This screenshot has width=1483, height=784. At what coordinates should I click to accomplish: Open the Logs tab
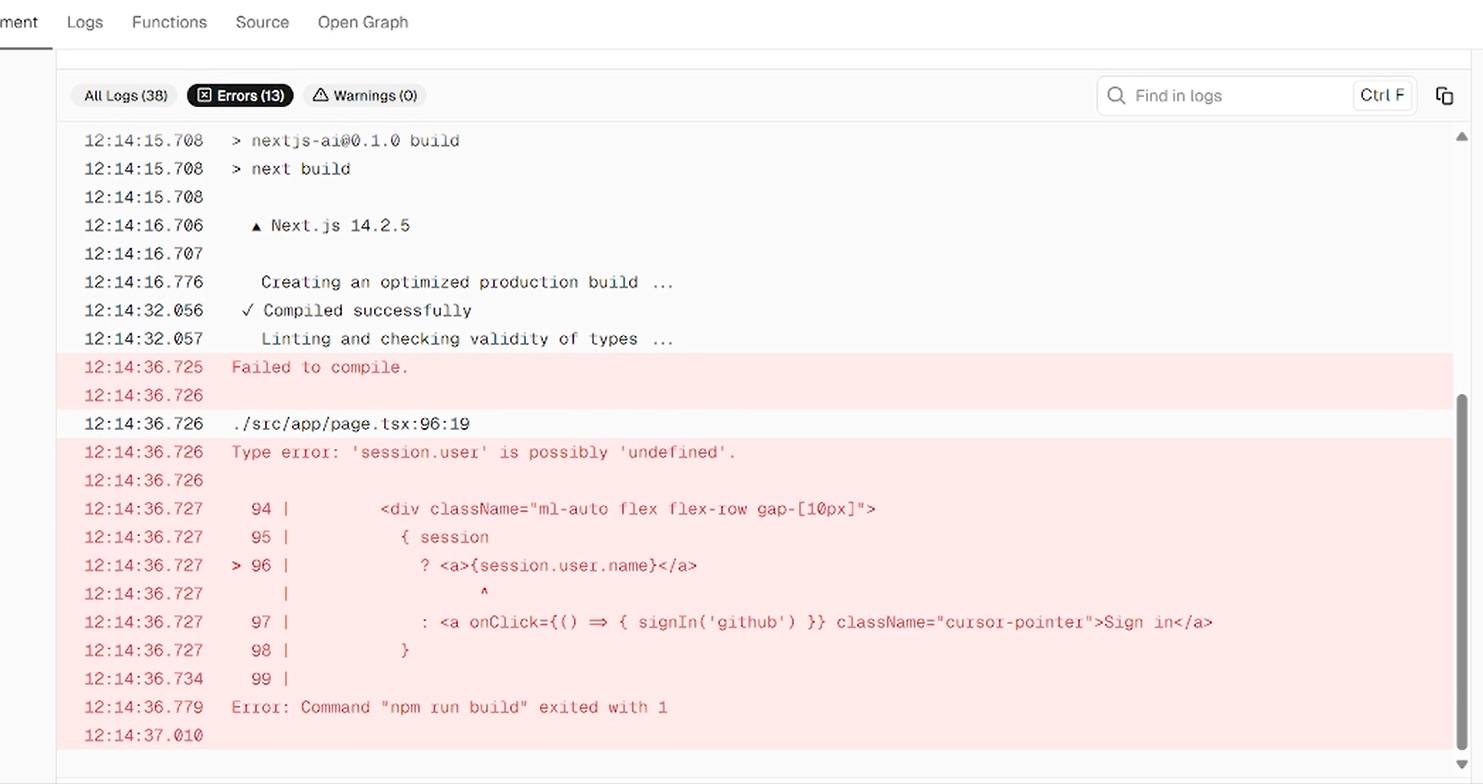(x=85, y=22)
